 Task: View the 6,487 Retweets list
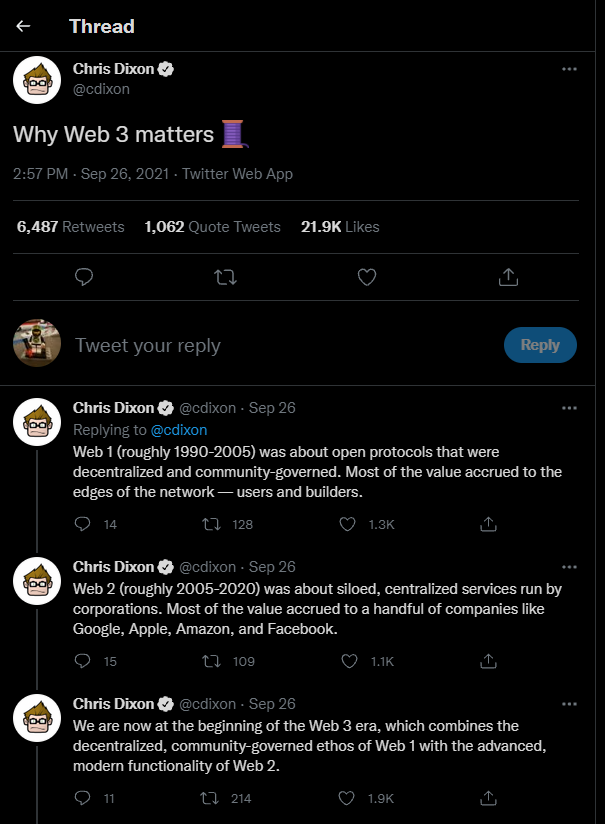pos(71,227)
